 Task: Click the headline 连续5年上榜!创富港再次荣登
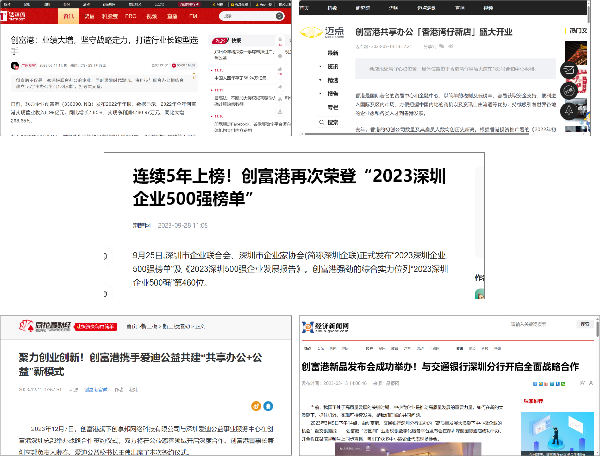(289, 187)
